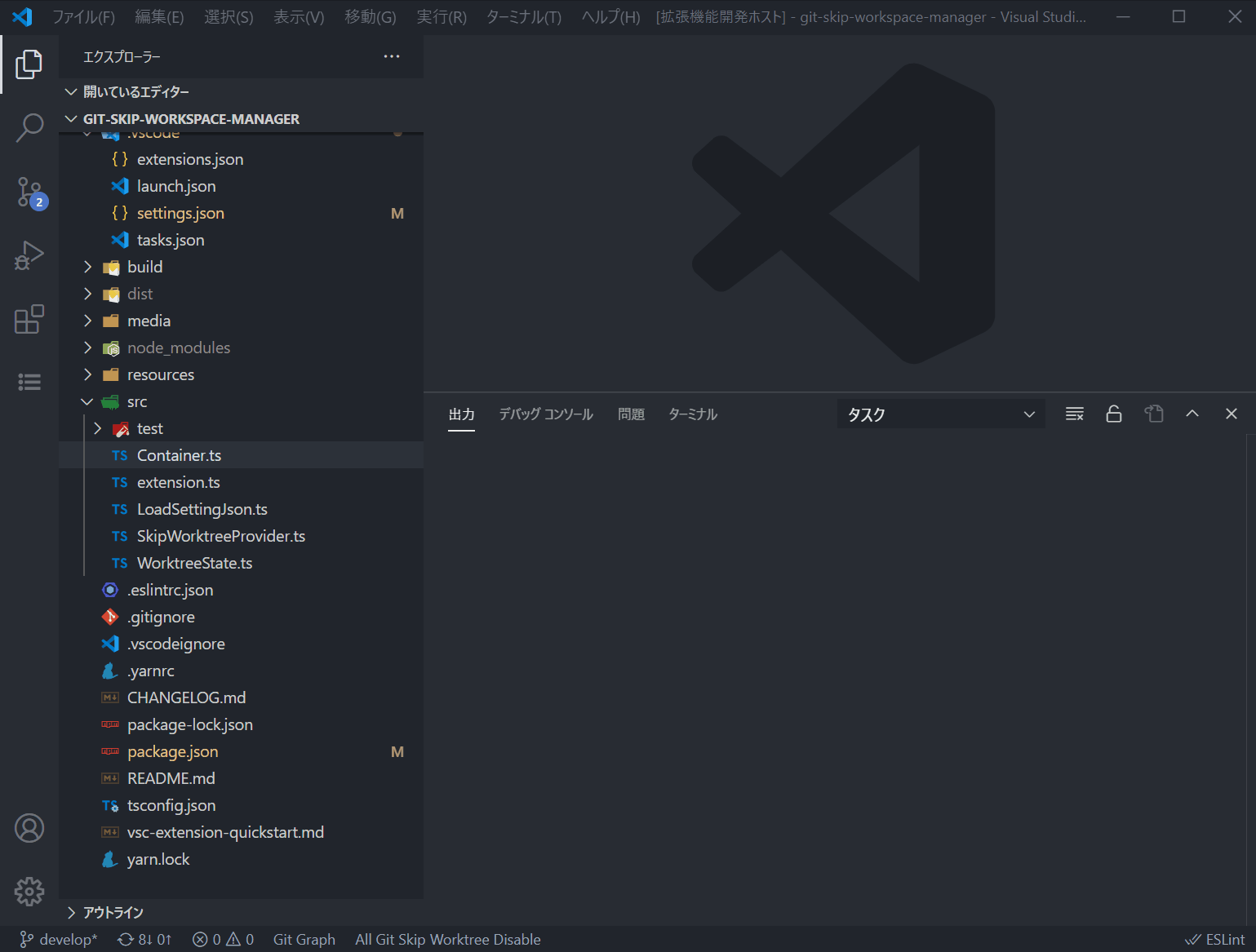Open launch.json file
Viewport: 1256px width, 952px height.
tap(241, 186)
